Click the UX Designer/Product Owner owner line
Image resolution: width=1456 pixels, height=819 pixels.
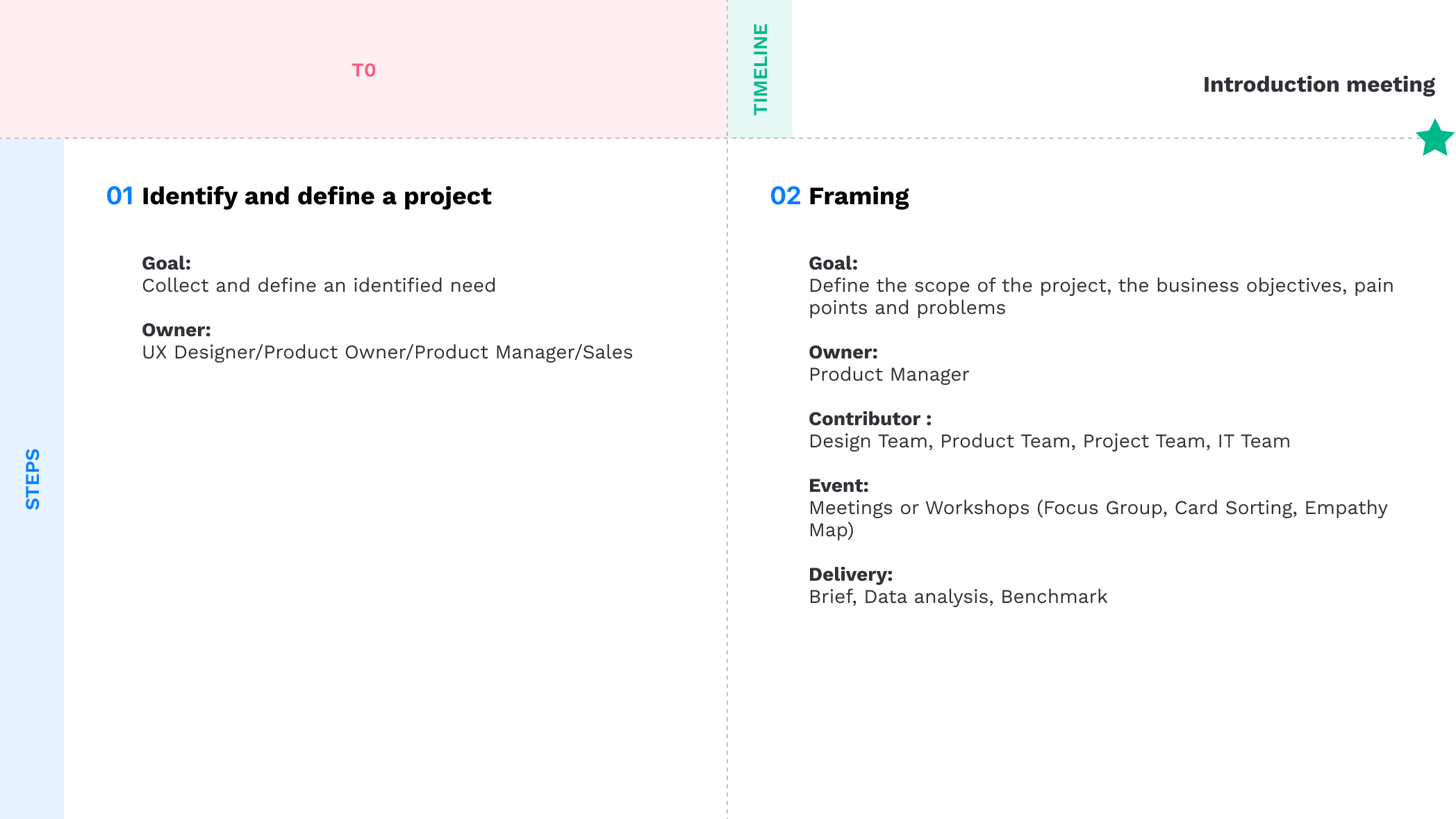[x=387, y=352]
